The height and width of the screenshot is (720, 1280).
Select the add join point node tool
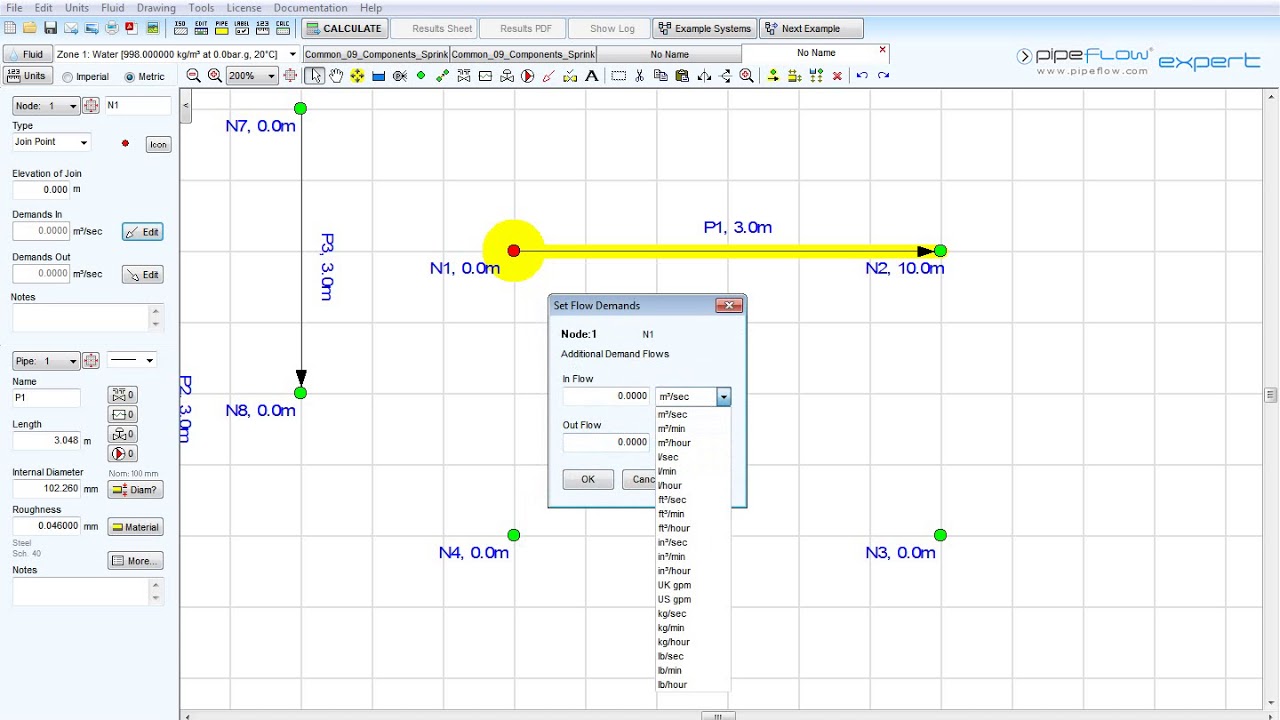421,76
